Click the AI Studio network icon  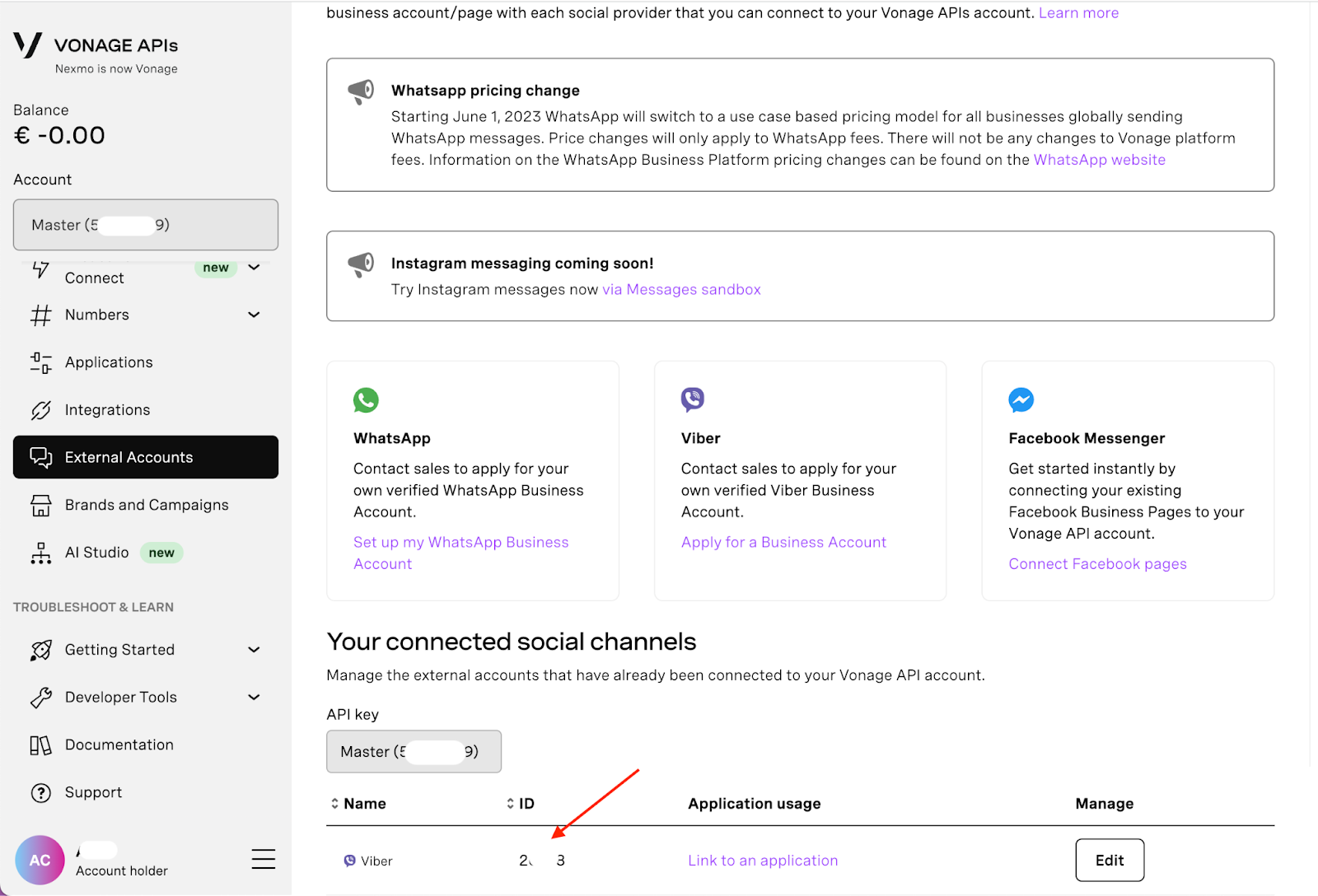click(40, 553)
